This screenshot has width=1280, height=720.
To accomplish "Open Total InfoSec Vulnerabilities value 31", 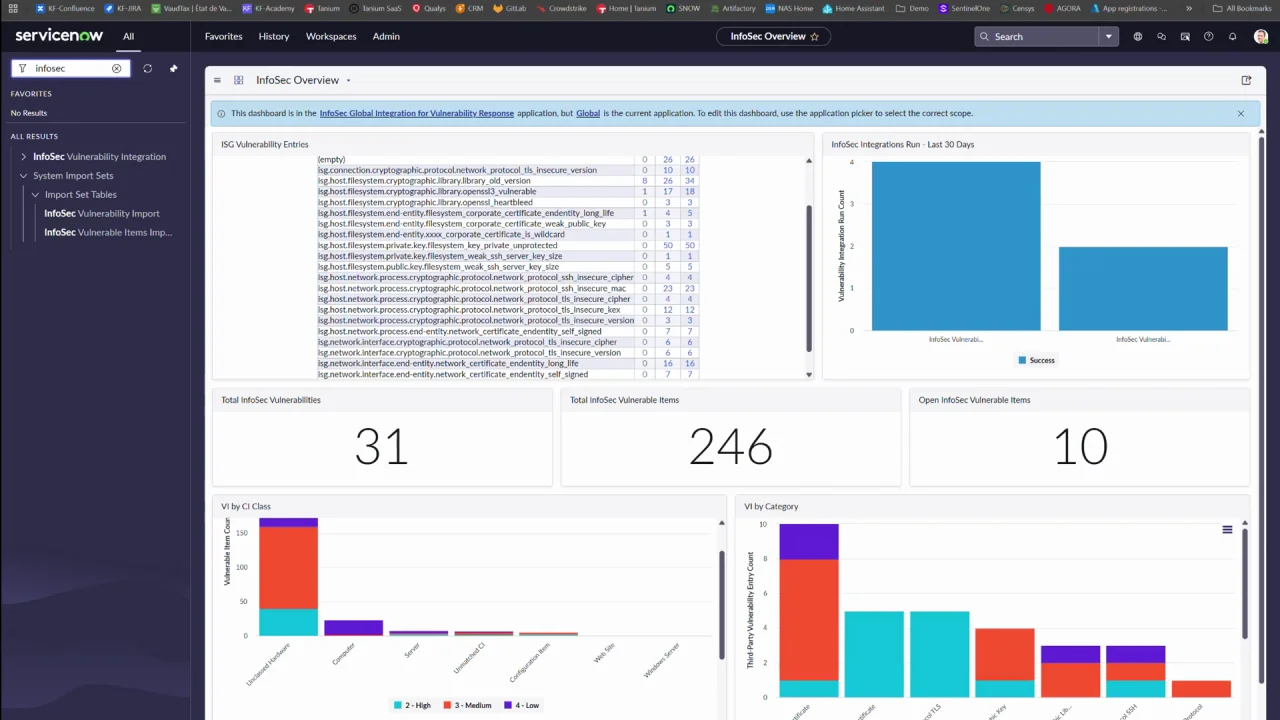I will tap(381, 447).
